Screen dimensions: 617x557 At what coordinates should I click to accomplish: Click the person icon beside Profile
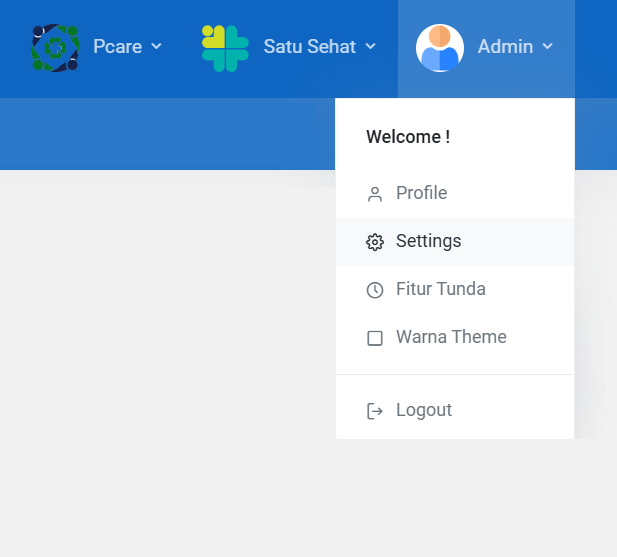(x=375, y=194)
